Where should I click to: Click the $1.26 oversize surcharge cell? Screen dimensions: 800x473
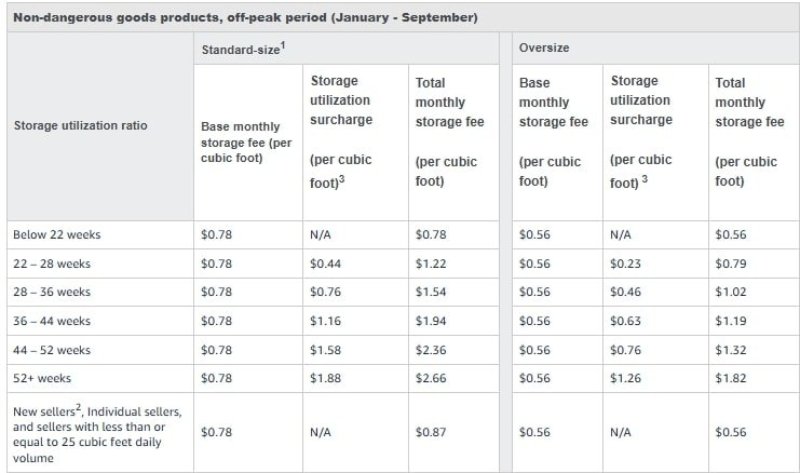click(626, 380)
